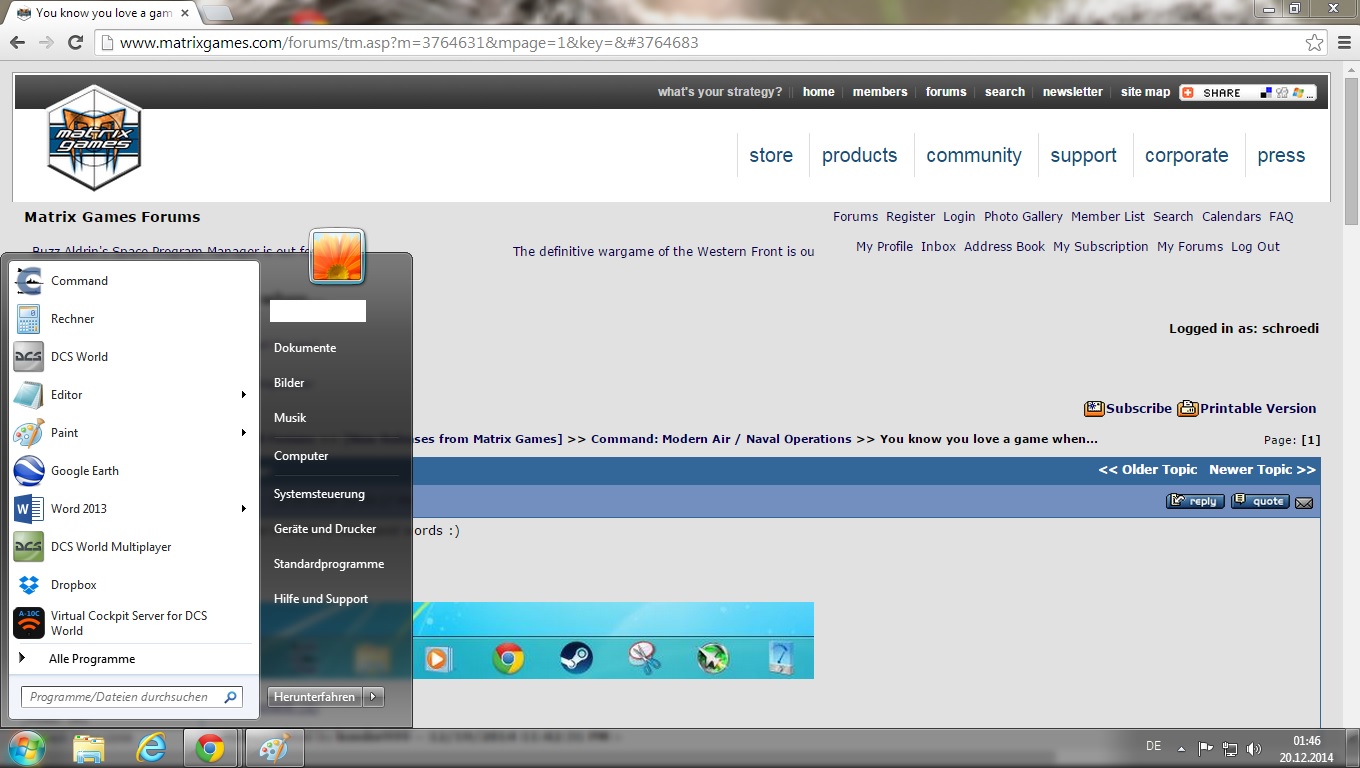1360x768 pixels.
Task: Click the DE language indicator
Action: [x=1153, y=746]
